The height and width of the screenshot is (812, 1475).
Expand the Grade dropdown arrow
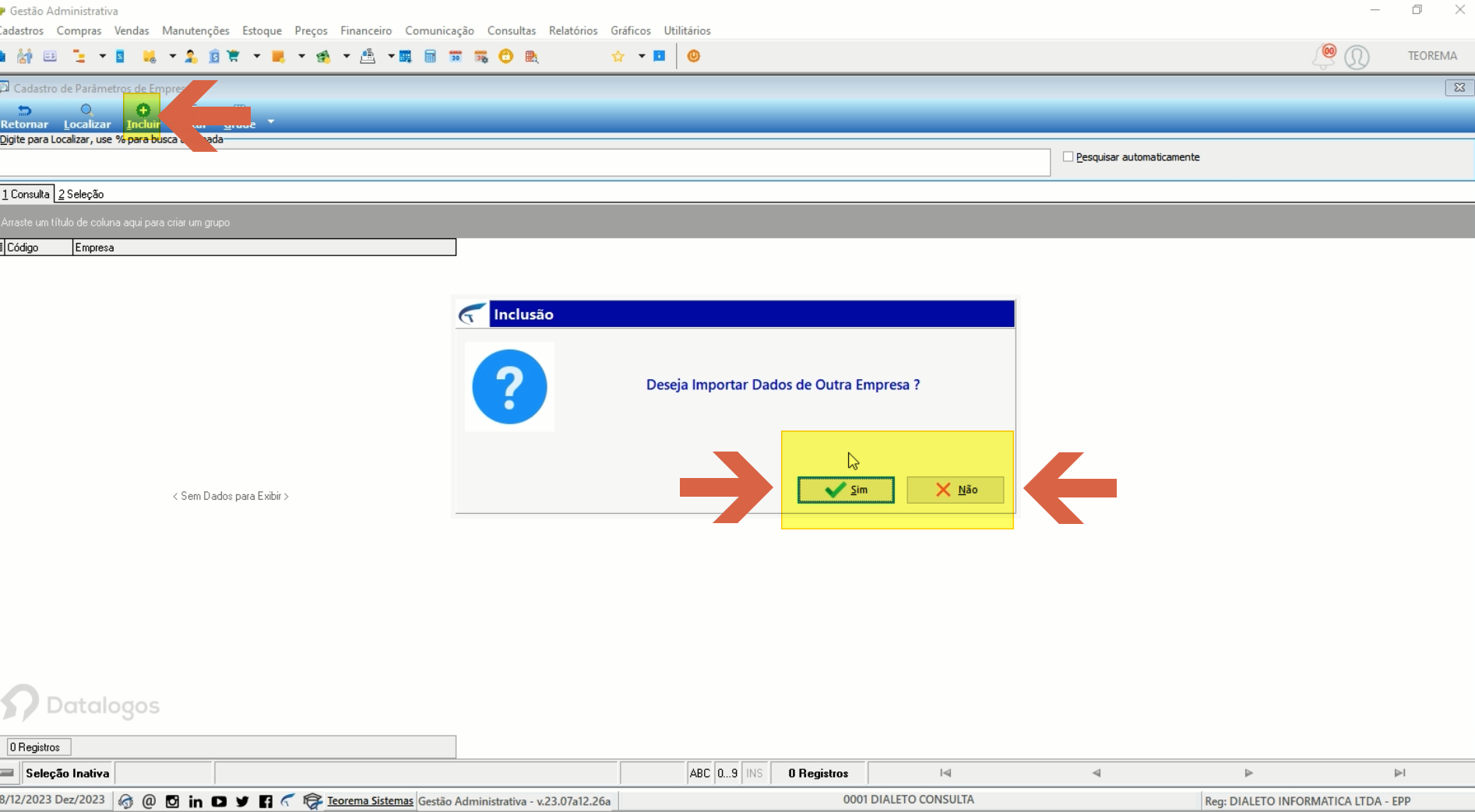click(x=271, y=121)
